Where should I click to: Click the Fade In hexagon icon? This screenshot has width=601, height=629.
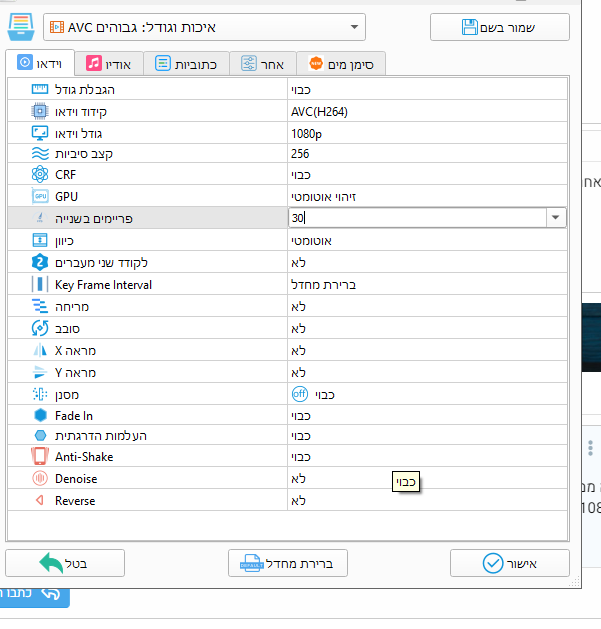tap(40, 415)
